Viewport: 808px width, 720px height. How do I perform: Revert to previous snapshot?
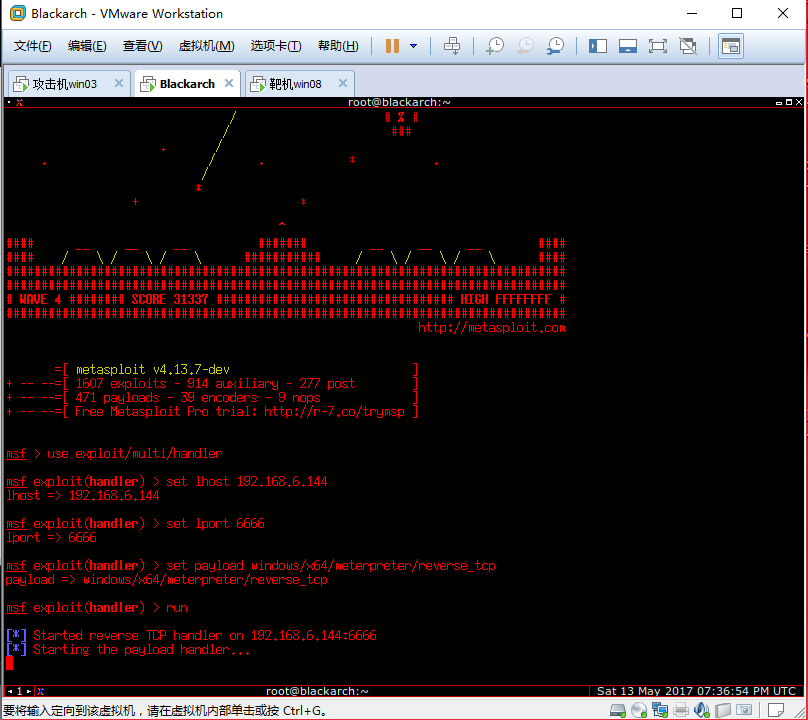525,46
